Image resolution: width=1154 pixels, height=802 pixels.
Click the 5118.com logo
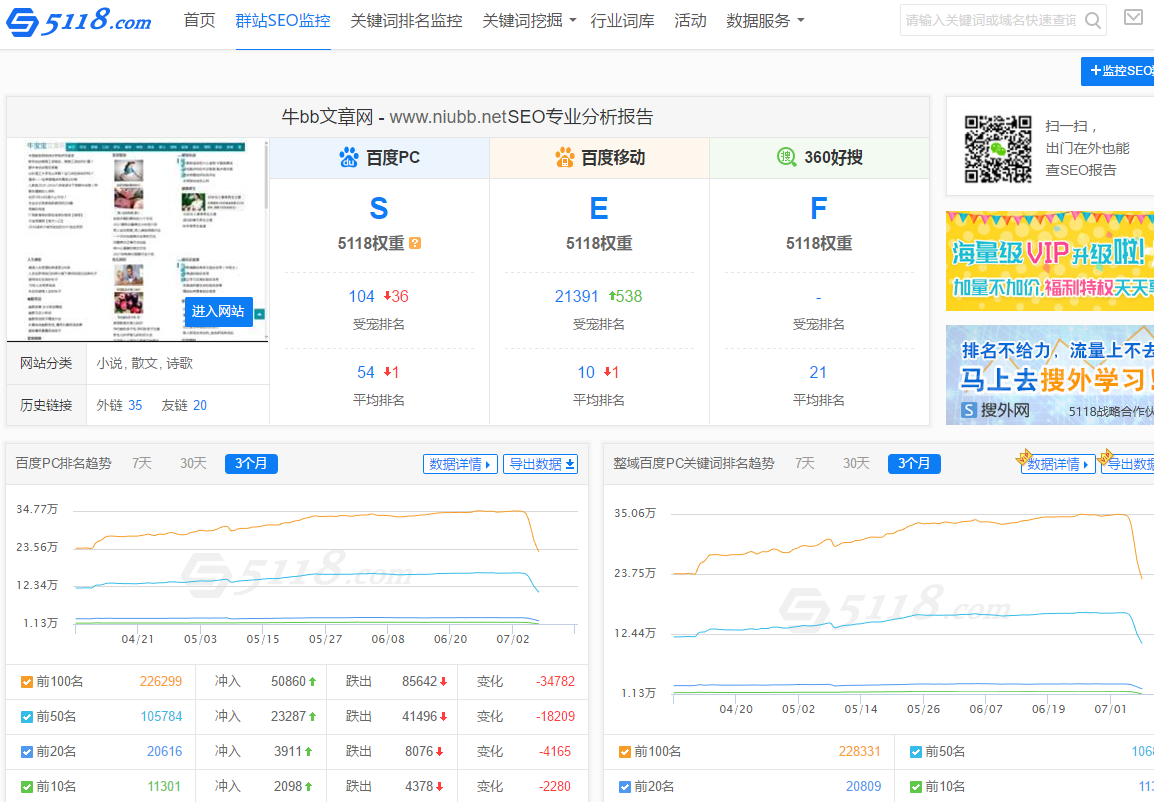click(79, 21)
